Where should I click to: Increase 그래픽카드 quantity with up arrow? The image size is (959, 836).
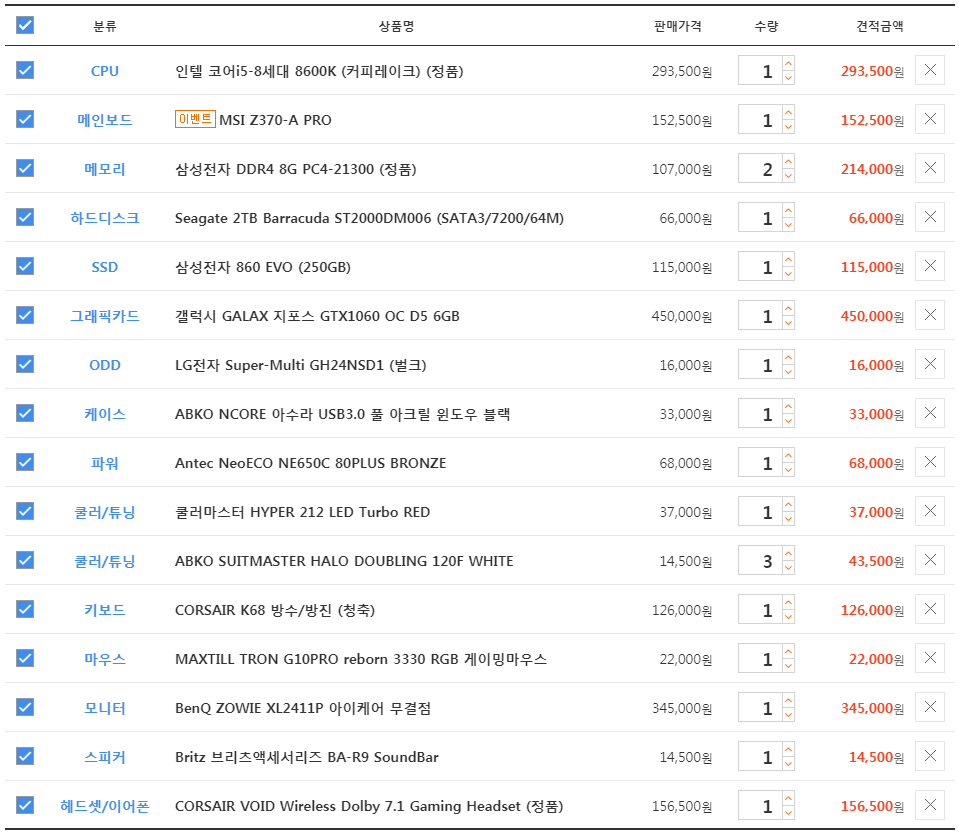click(788, 308)
